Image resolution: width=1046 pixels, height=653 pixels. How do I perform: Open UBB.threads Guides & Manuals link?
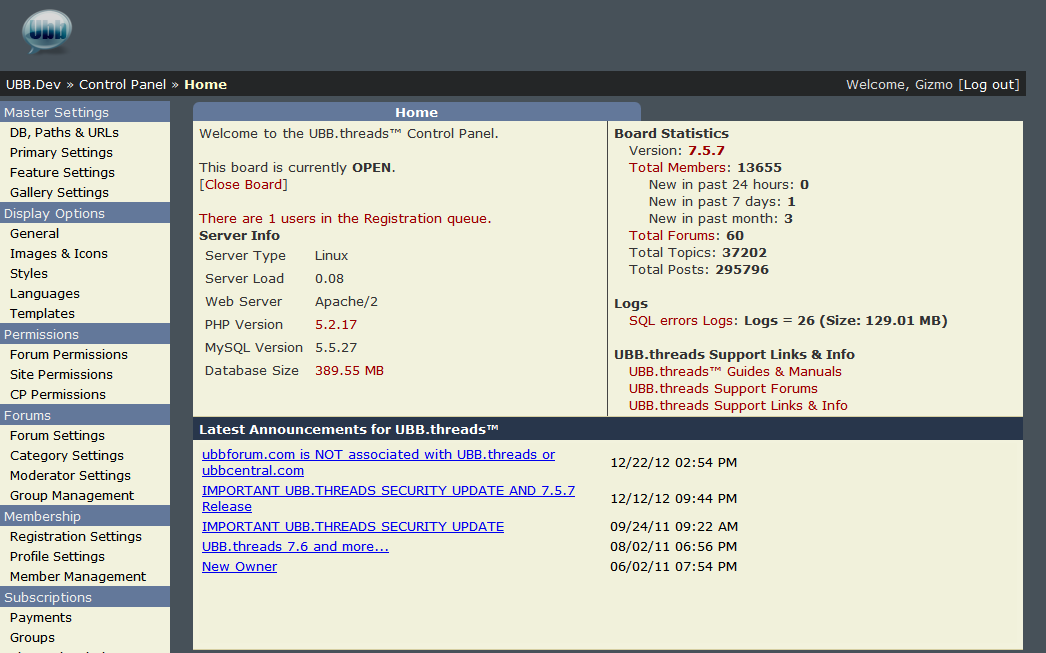(735, 372)
